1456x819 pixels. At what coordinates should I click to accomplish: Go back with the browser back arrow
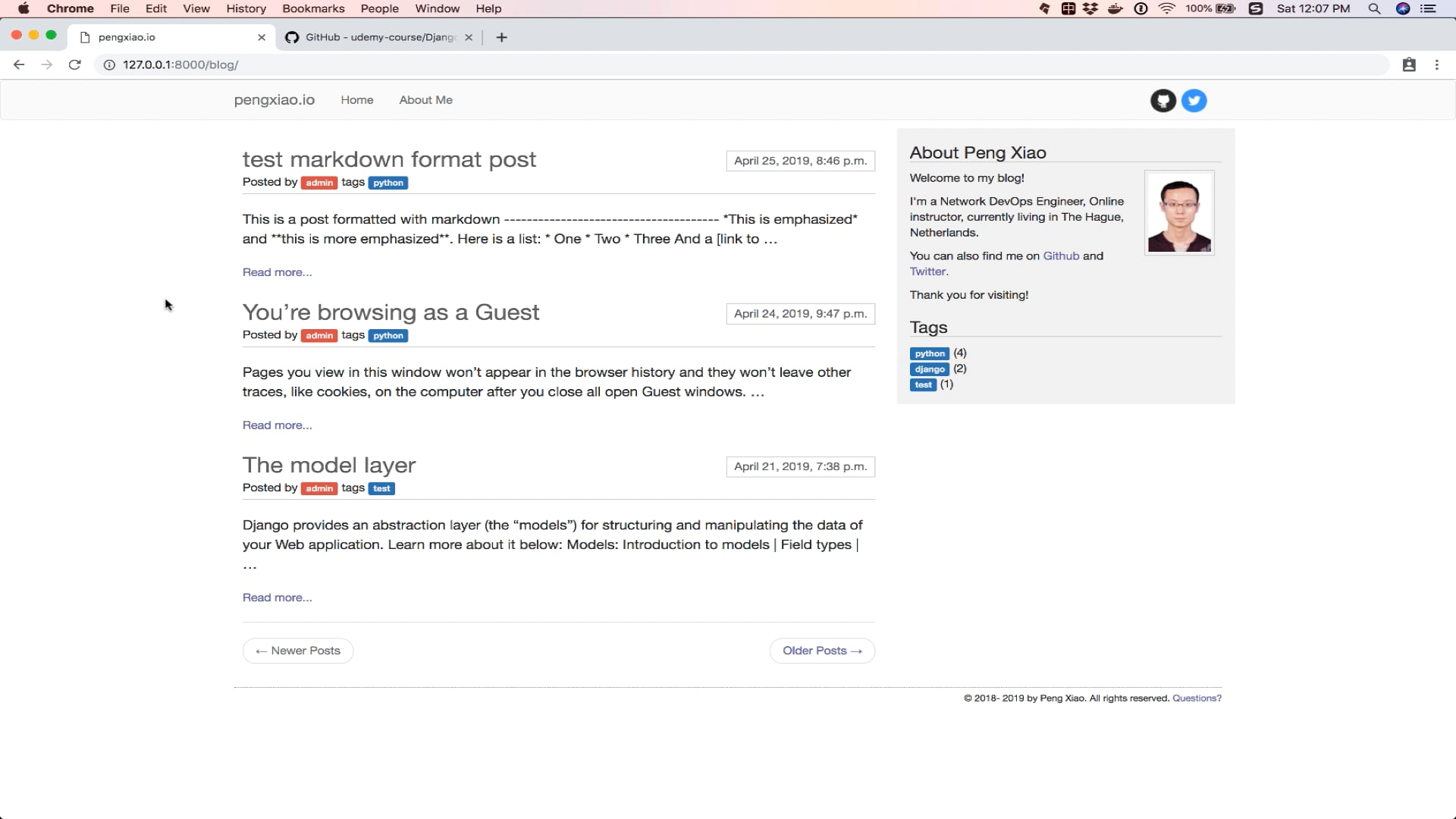pyautogui.click(x=19, y=64)
